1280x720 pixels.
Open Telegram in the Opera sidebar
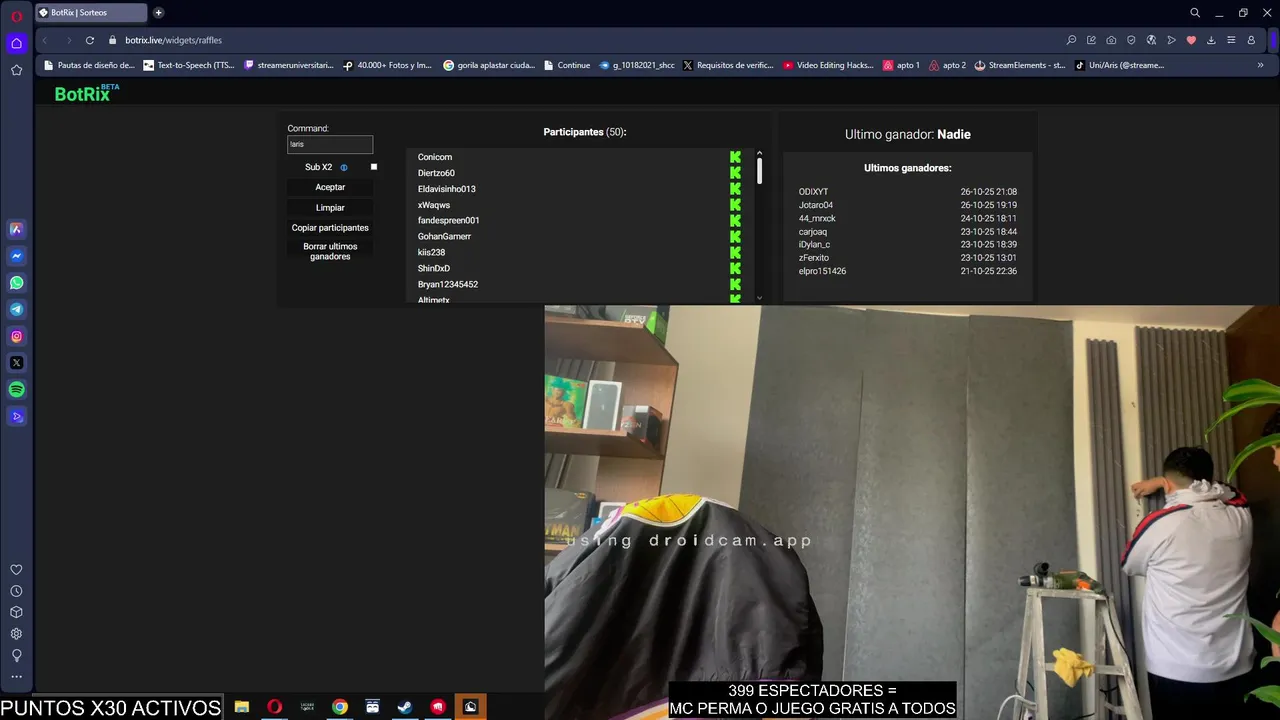[16, 310]
